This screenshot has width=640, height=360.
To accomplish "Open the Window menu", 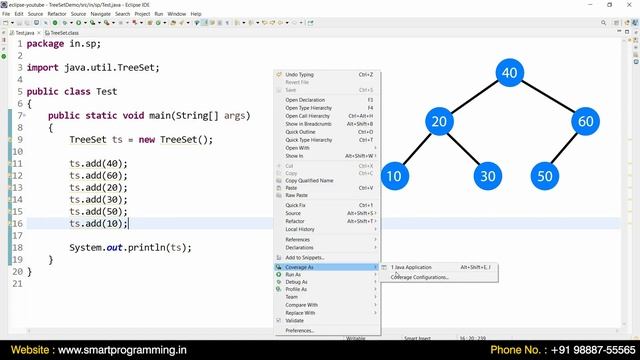I will coord(176,14).
